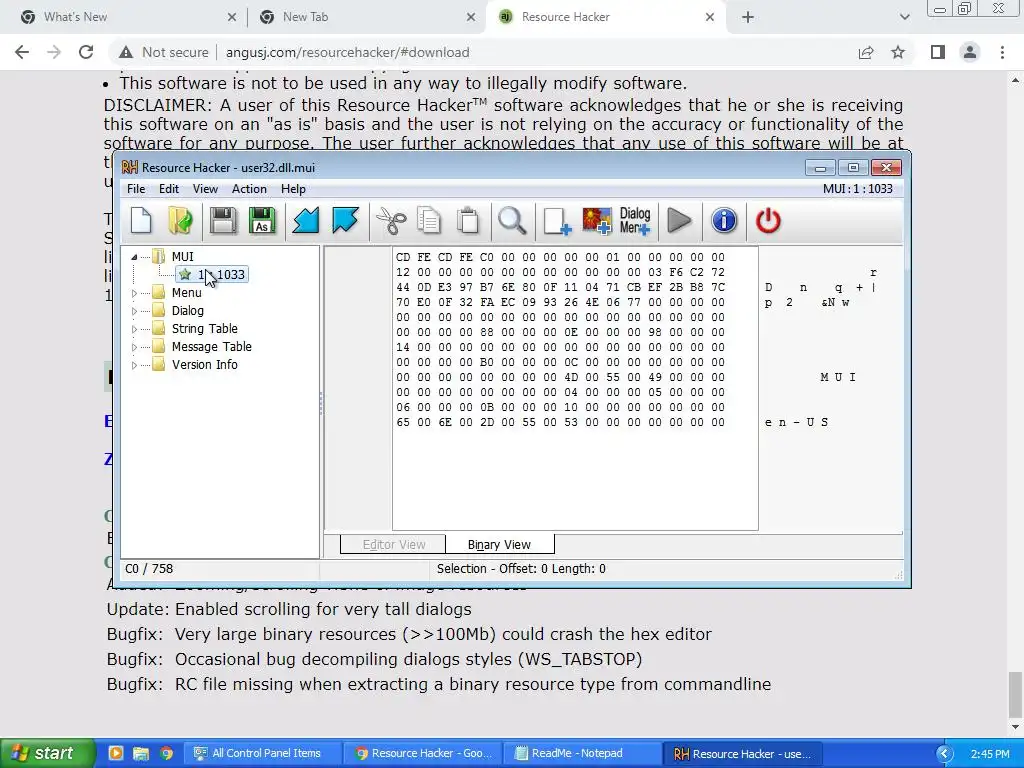Viewport: 1024px width, 768px height.
Task: Cut with the scissors icon
Action: tap(391, 221)
